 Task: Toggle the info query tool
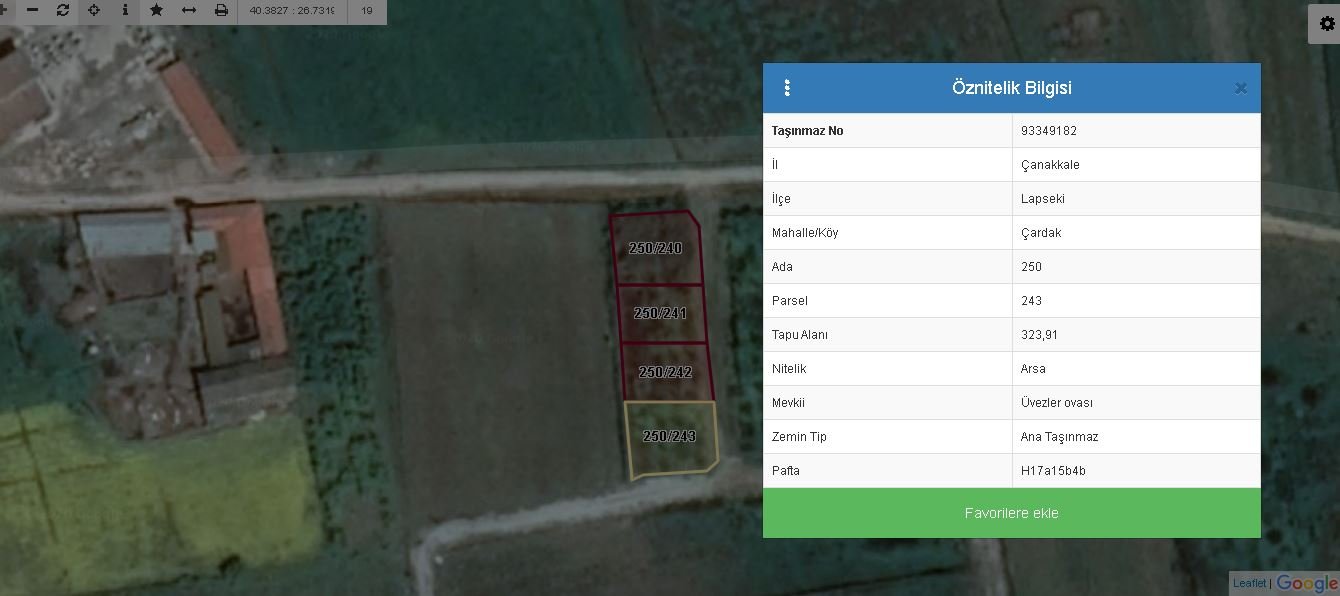pyautogui.click(x=125, y=10)
